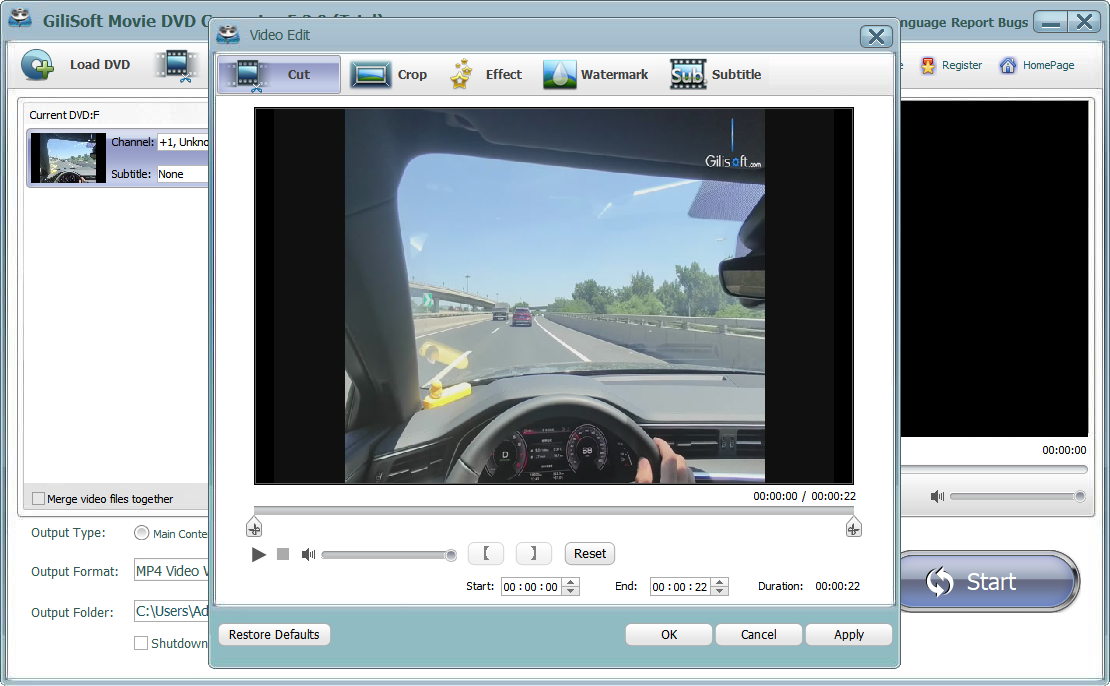The width and height of the screenshot is (1110, 686).
Task: Click the left trim marker on timeline
Action: click(x=254, y=527)
